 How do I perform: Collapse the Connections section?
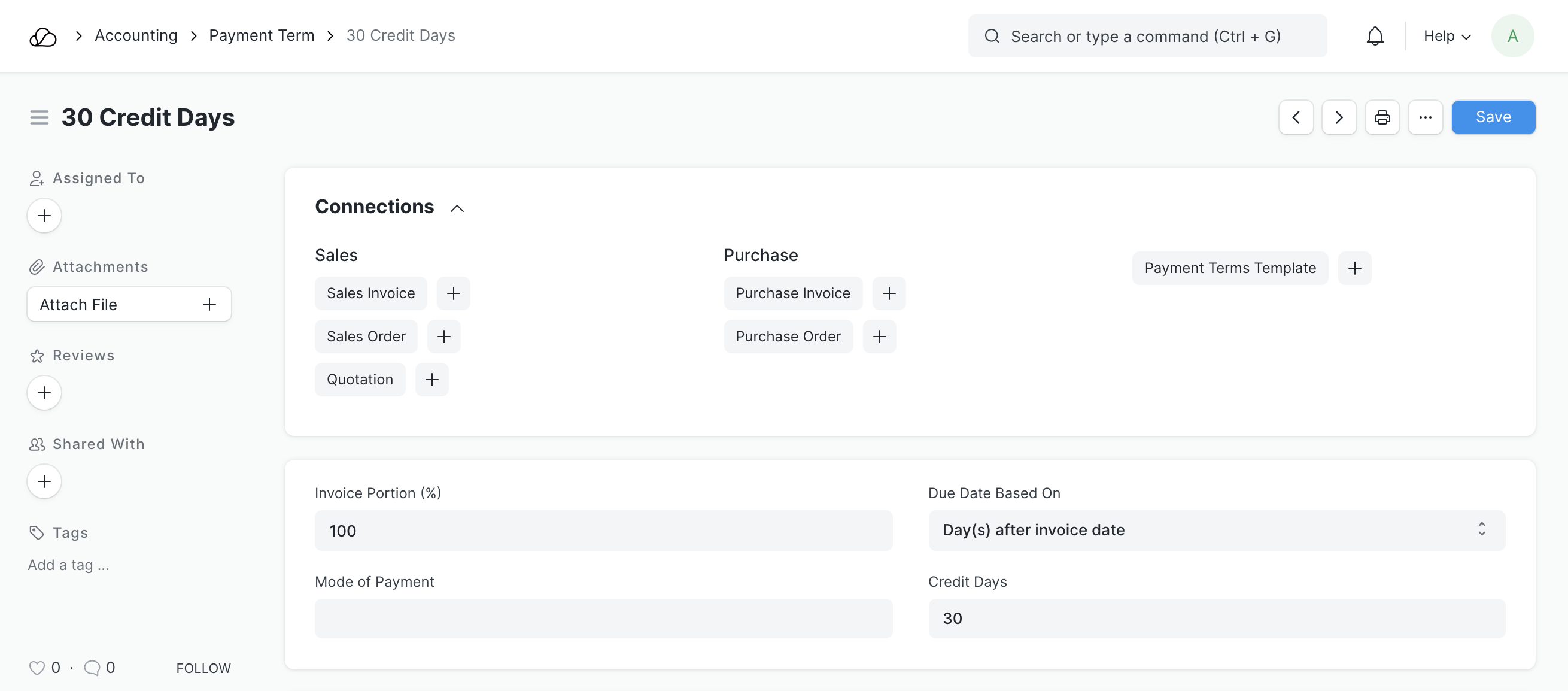click(457, 208)
